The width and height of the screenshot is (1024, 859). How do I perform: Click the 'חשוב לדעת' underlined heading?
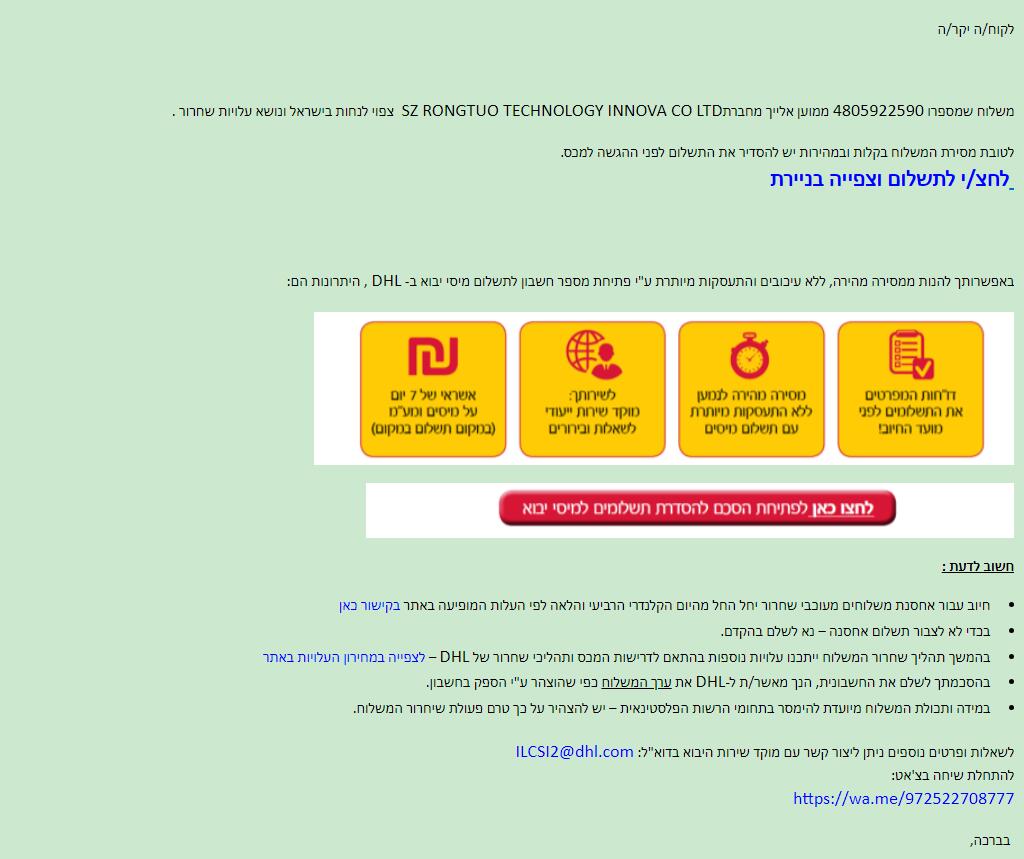[x=978, y=566]
